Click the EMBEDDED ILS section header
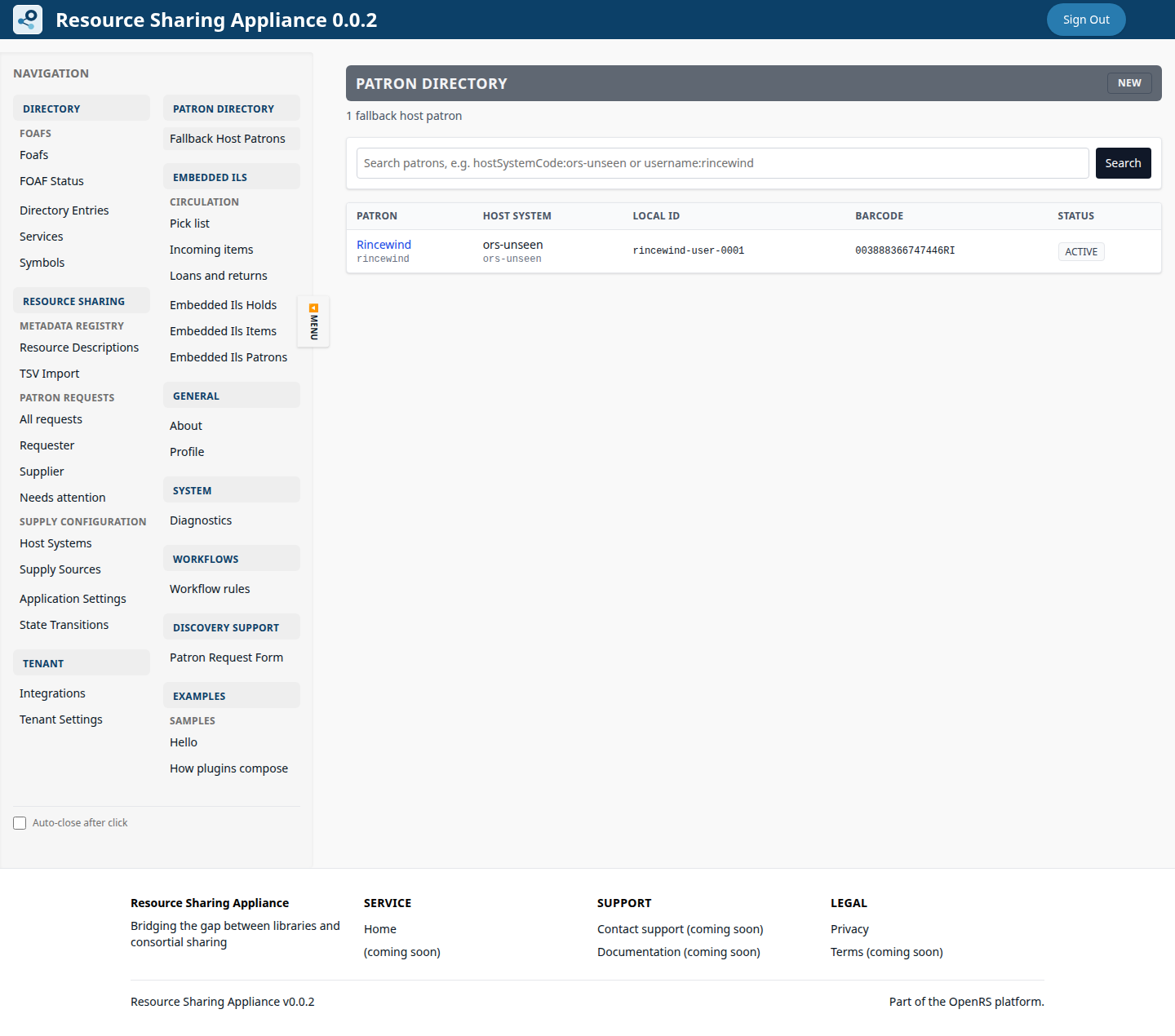Screen dimensions: 1175x1036 (x=232, y=177)
